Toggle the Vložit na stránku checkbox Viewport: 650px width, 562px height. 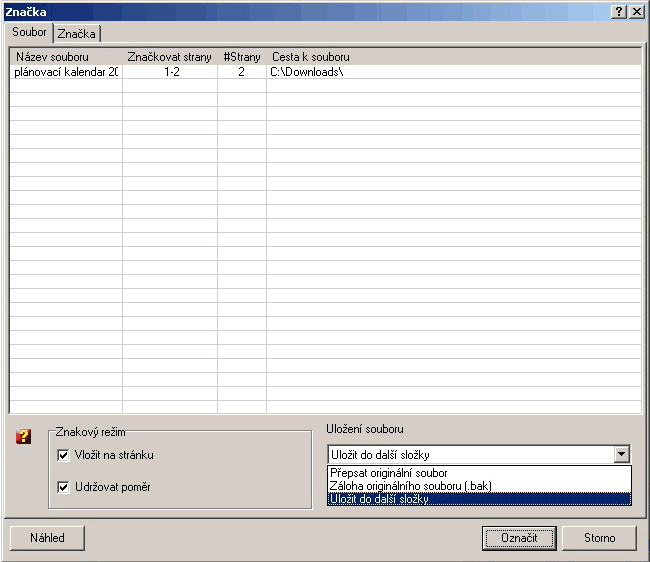click(x=64, y=456)
